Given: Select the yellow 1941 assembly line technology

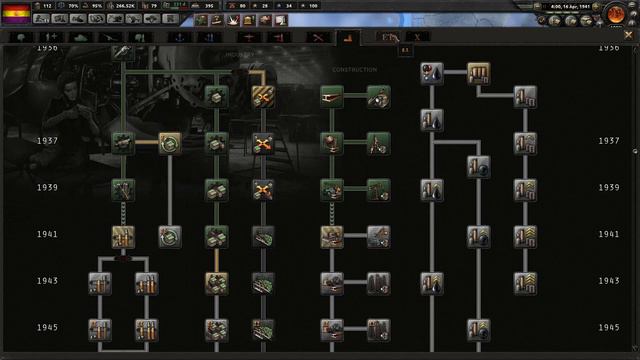Looking at the screenshot, I should 123,237.
